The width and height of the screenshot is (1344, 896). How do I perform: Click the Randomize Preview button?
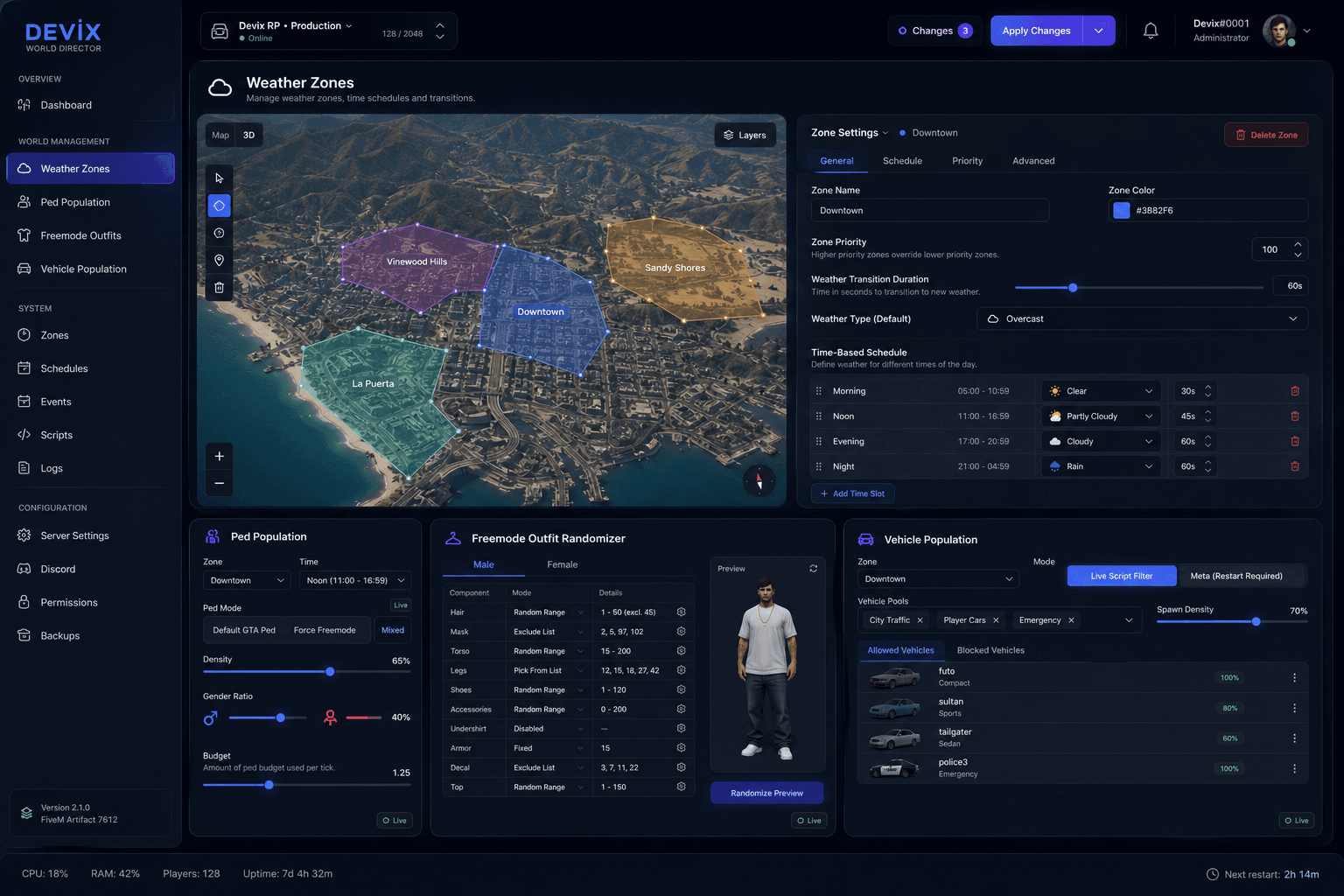[766, 793]
